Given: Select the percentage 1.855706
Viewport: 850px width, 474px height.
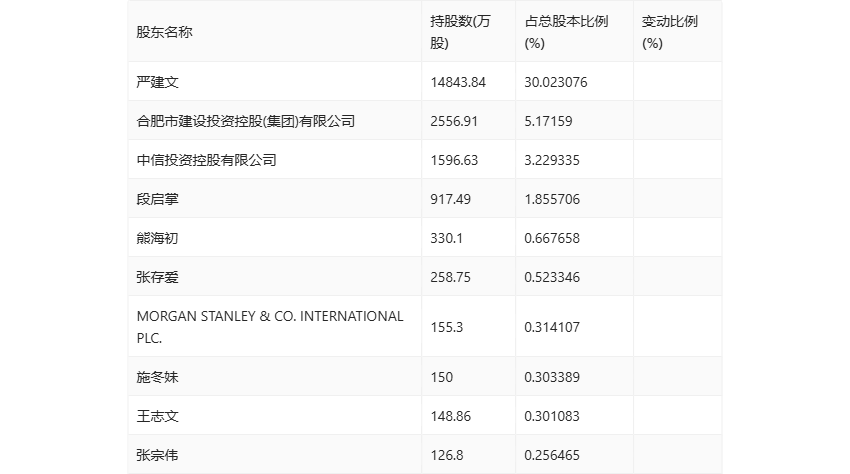Looking at the screenshot, I should (x=552, y=199).
